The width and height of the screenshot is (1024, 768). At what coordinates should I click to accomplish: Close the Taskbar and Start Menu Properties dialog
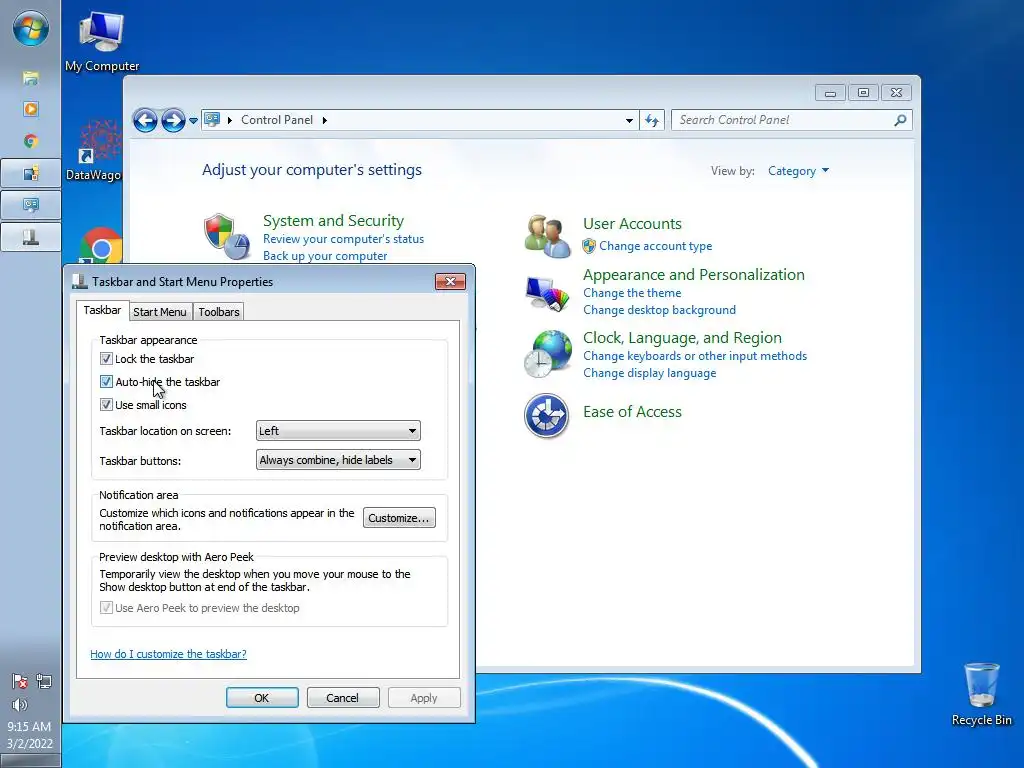[451, 281]
